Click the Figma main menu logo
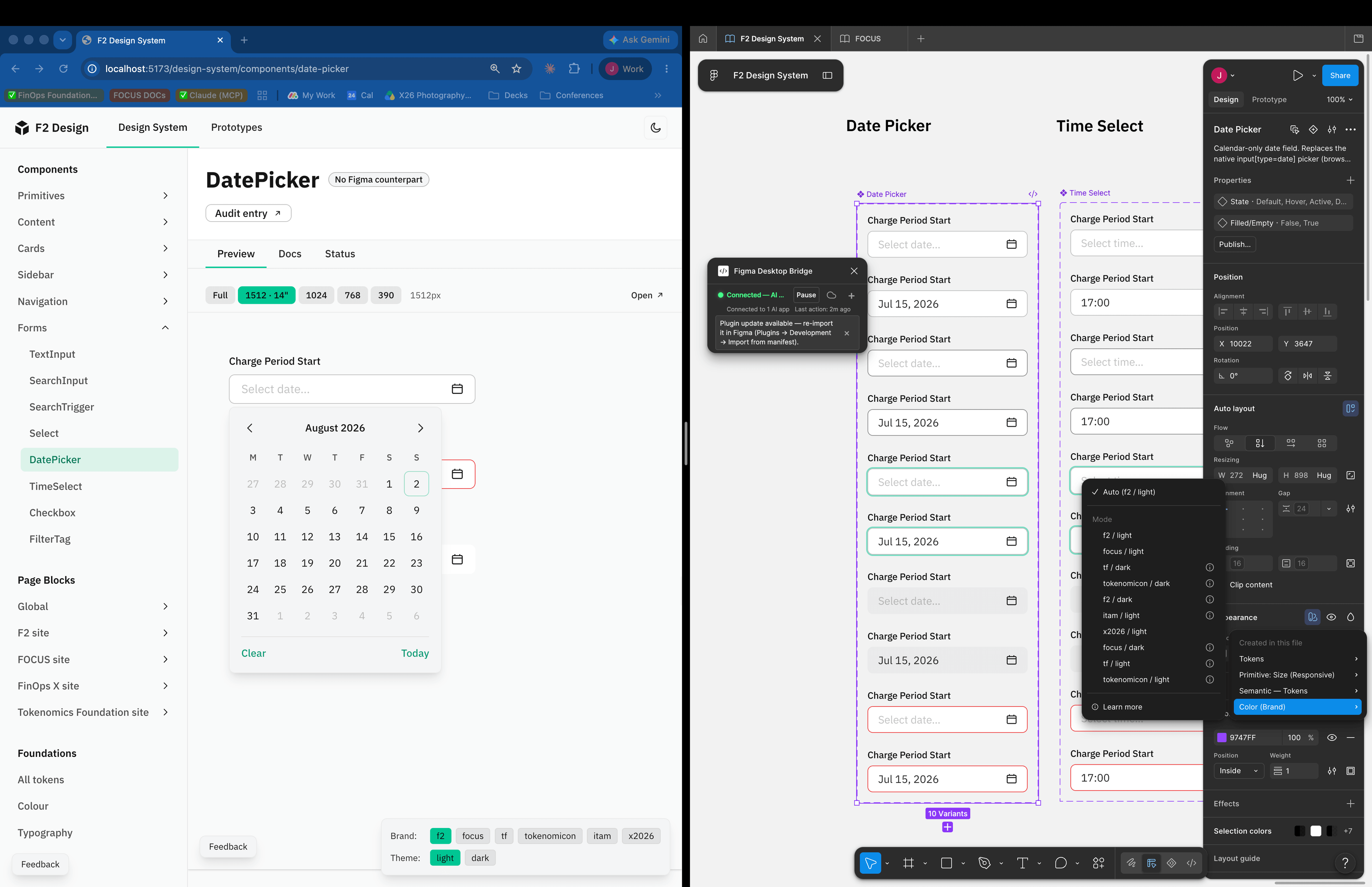This screenshot has width=1372, height=887. point(714,75)
